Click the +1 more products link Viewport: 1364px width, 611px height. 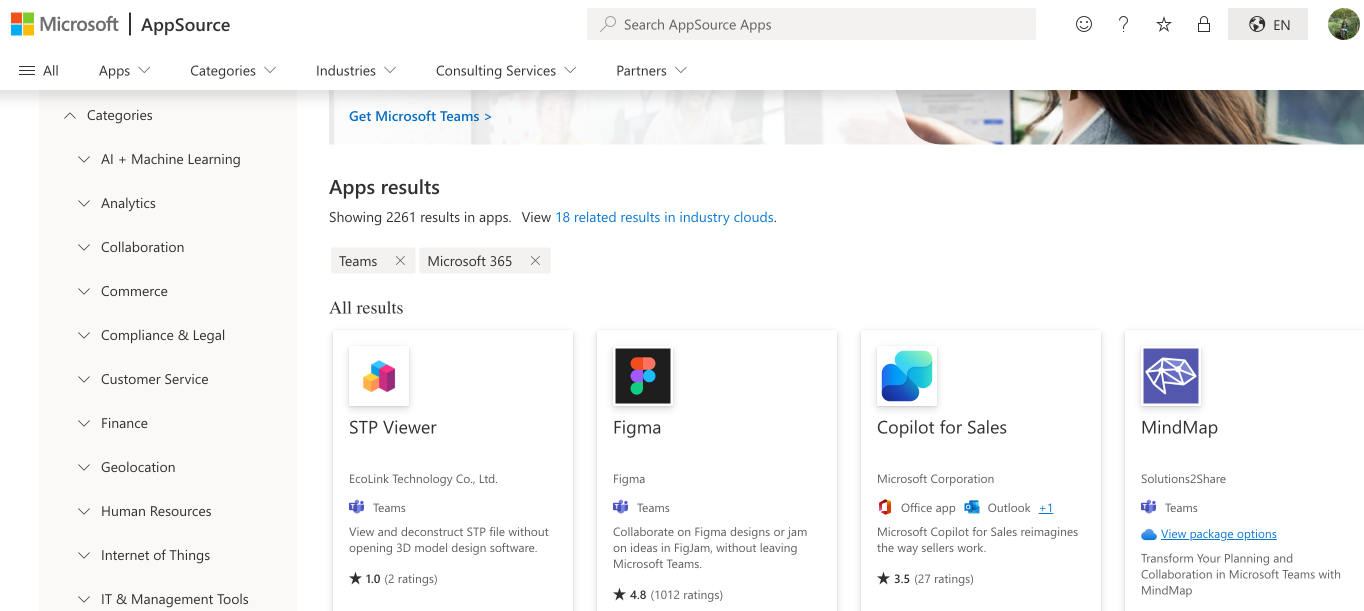(x=1046, y=508)
